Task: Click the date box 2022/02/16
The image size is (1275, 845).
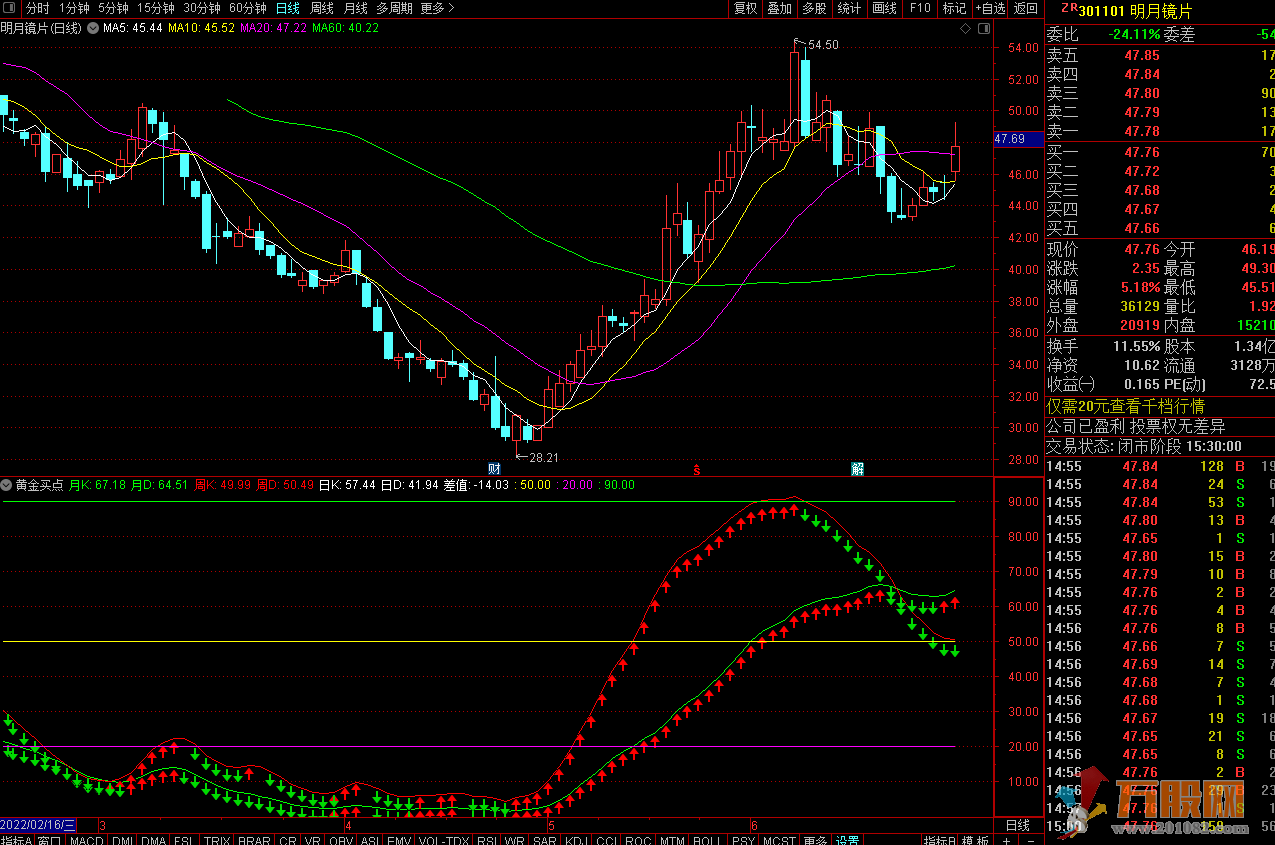Action: coord(38,825)
